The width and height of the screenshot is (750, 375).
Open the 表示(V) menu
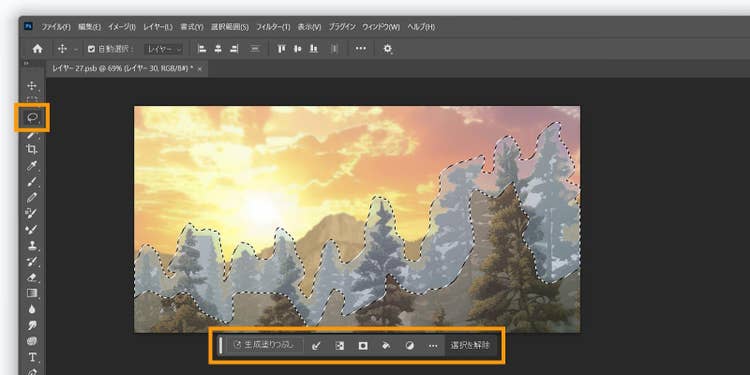[x=309, y=27]
